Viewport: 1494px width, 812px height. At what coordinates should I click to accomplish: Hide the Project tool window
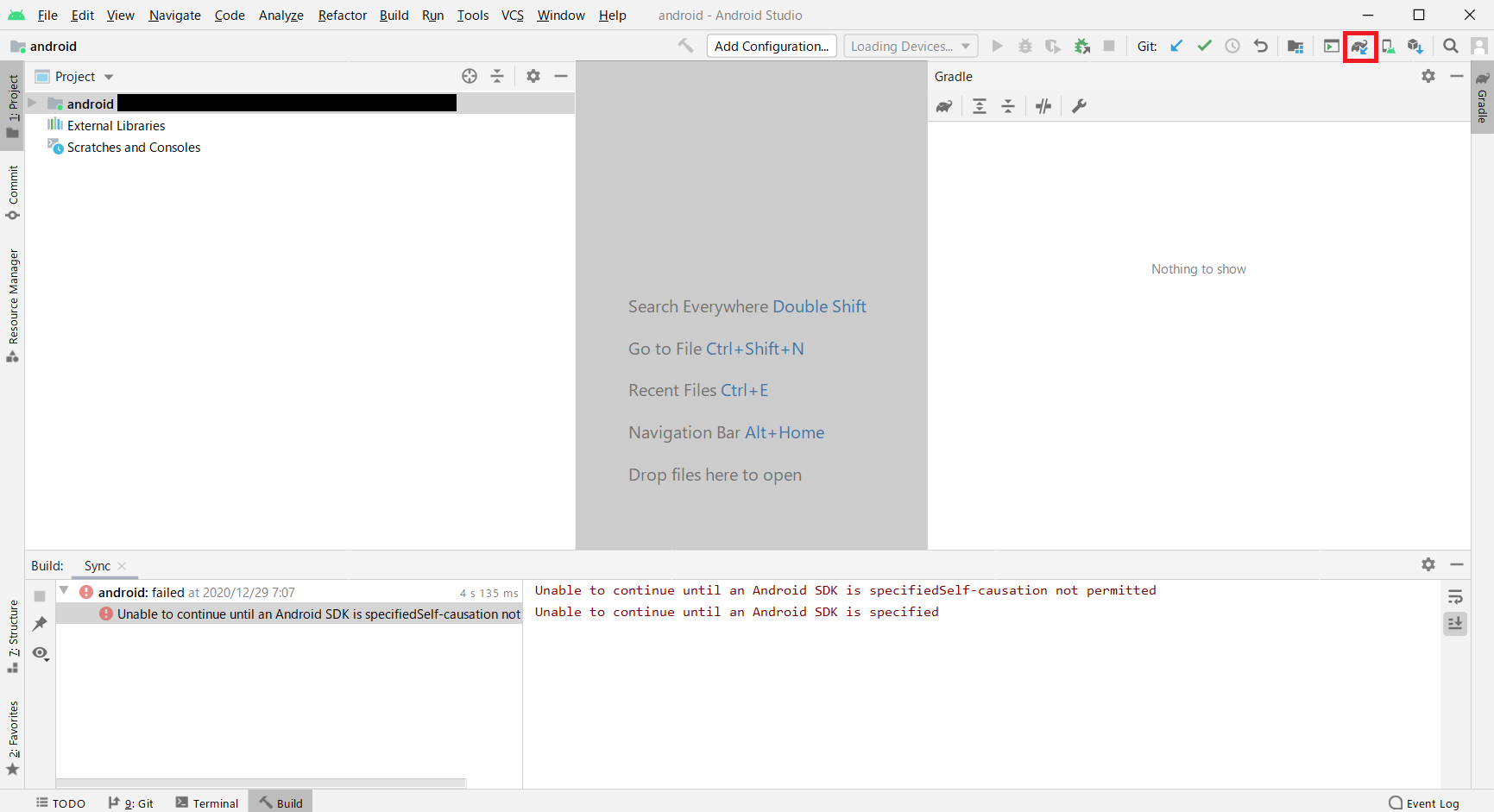pyautogui.click(x=561, y=76)
